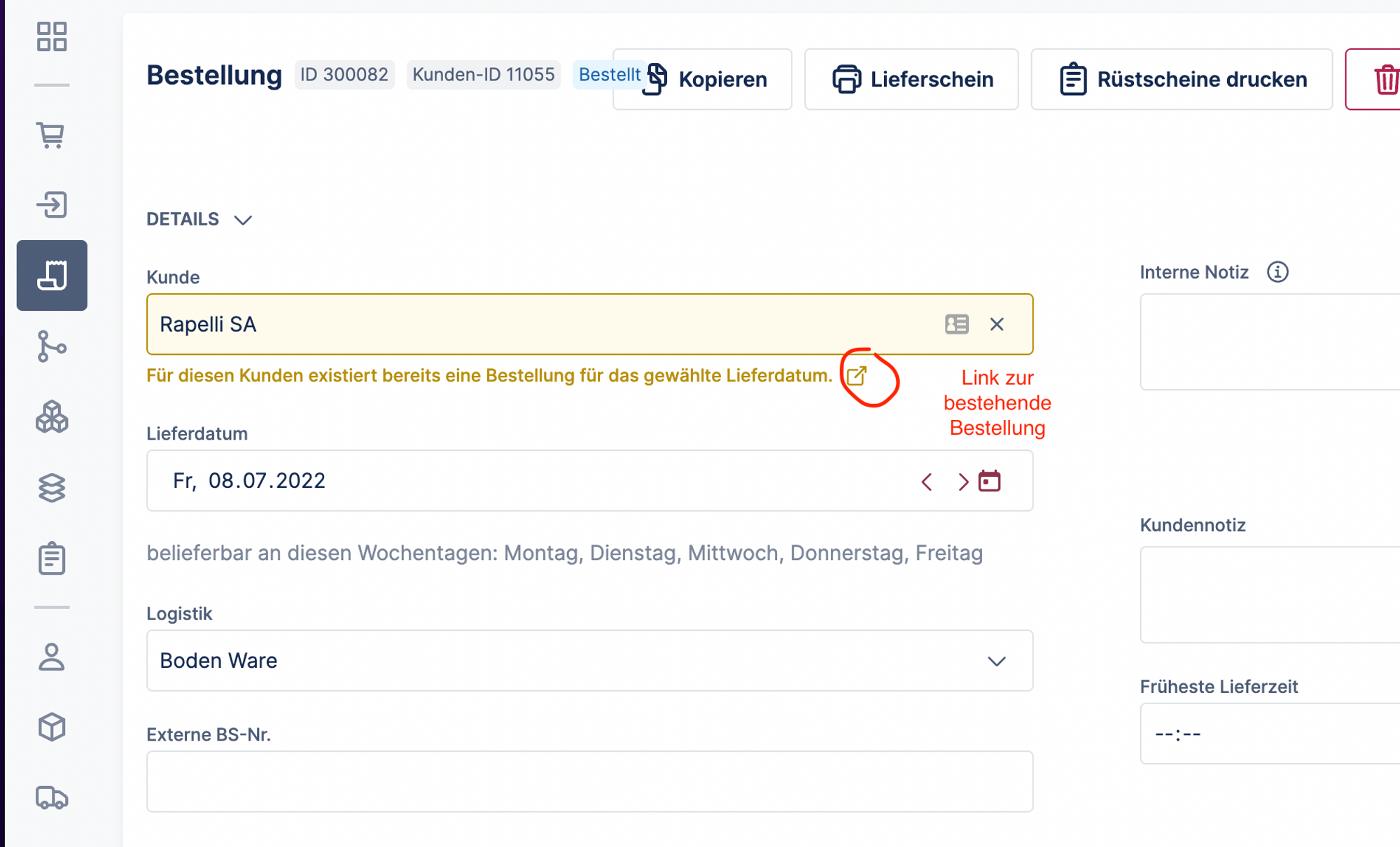1400x847 pixels.
Task: Clear the Rapelli SA customer selection
Action: tap(997, 324)
